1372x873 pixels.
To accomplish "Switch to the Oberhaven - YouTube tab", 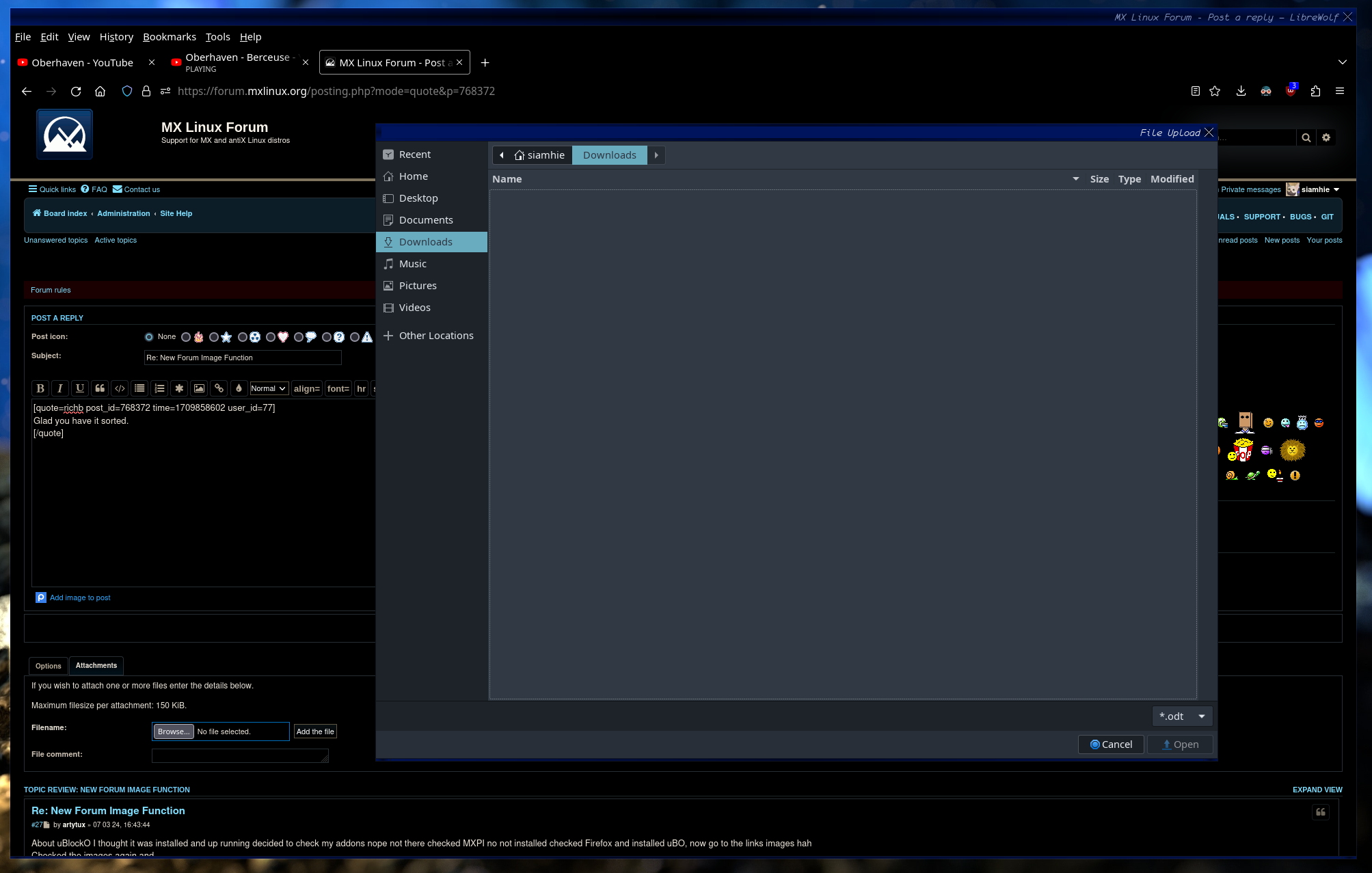I will [x=83, y=63].
